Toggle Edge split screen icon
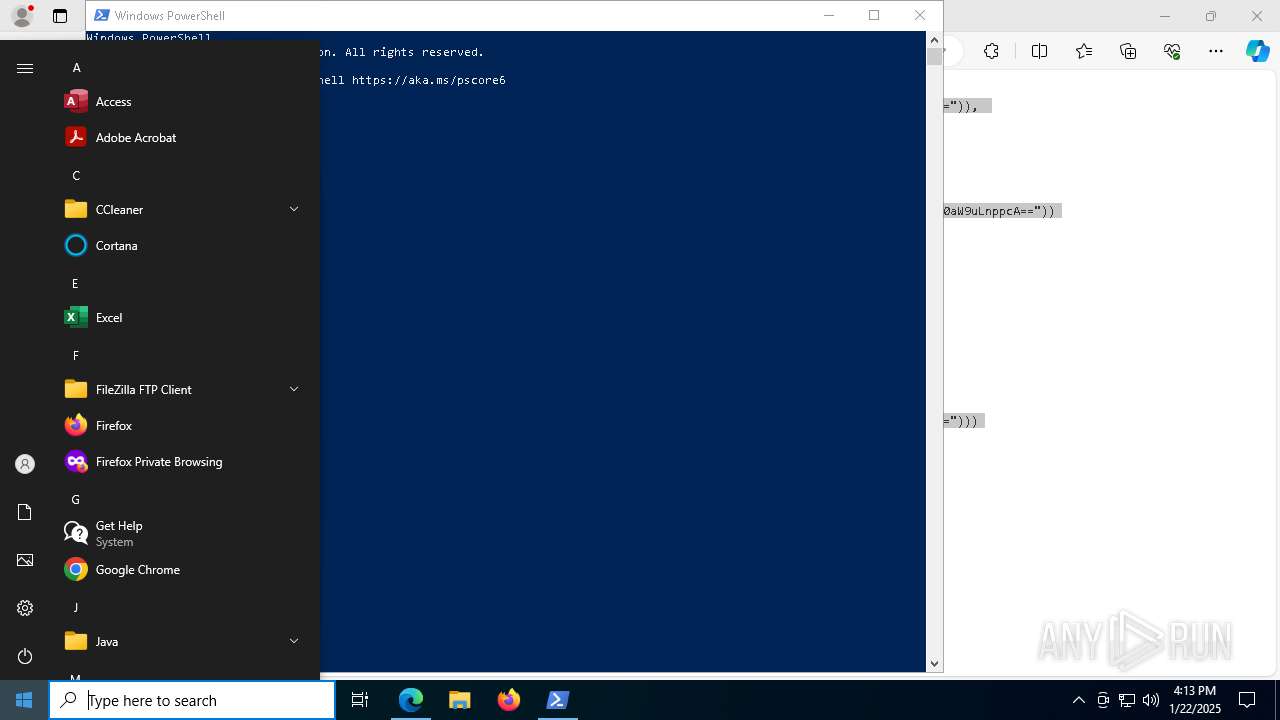 coord(1039,51)
